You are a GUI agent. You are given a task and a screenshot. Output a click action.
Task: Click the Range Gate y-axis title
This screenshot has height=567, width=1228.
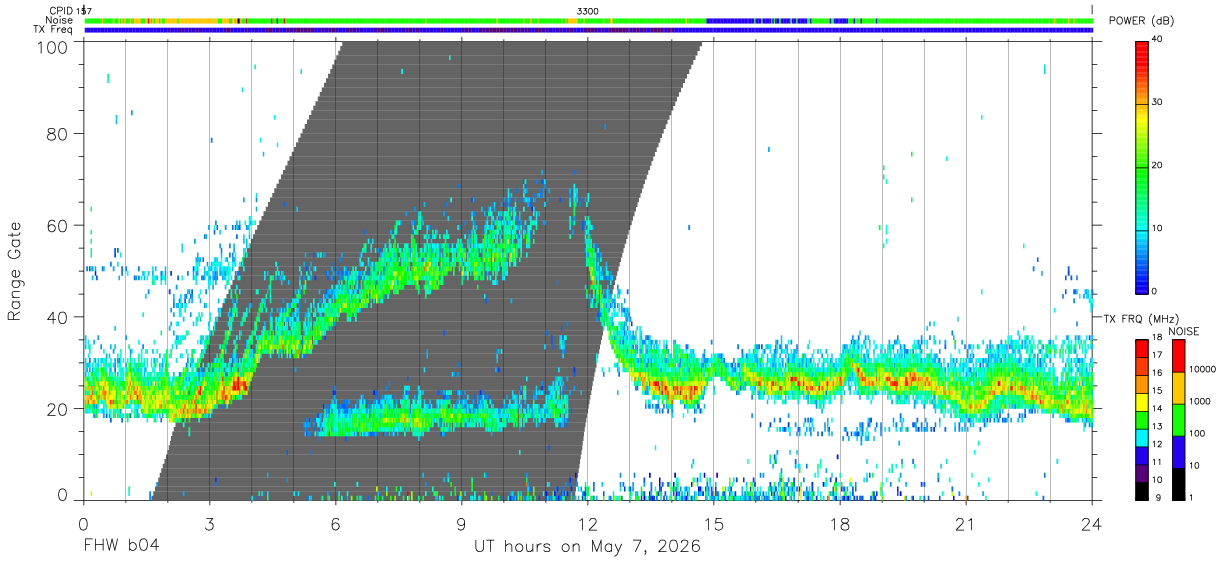(16, 270)
